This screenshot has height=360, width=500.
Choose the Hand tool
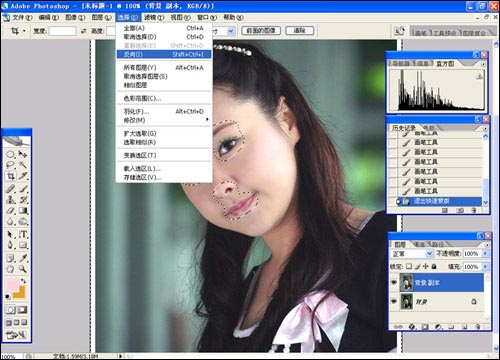pyautogui.click(x=10, y=269)
